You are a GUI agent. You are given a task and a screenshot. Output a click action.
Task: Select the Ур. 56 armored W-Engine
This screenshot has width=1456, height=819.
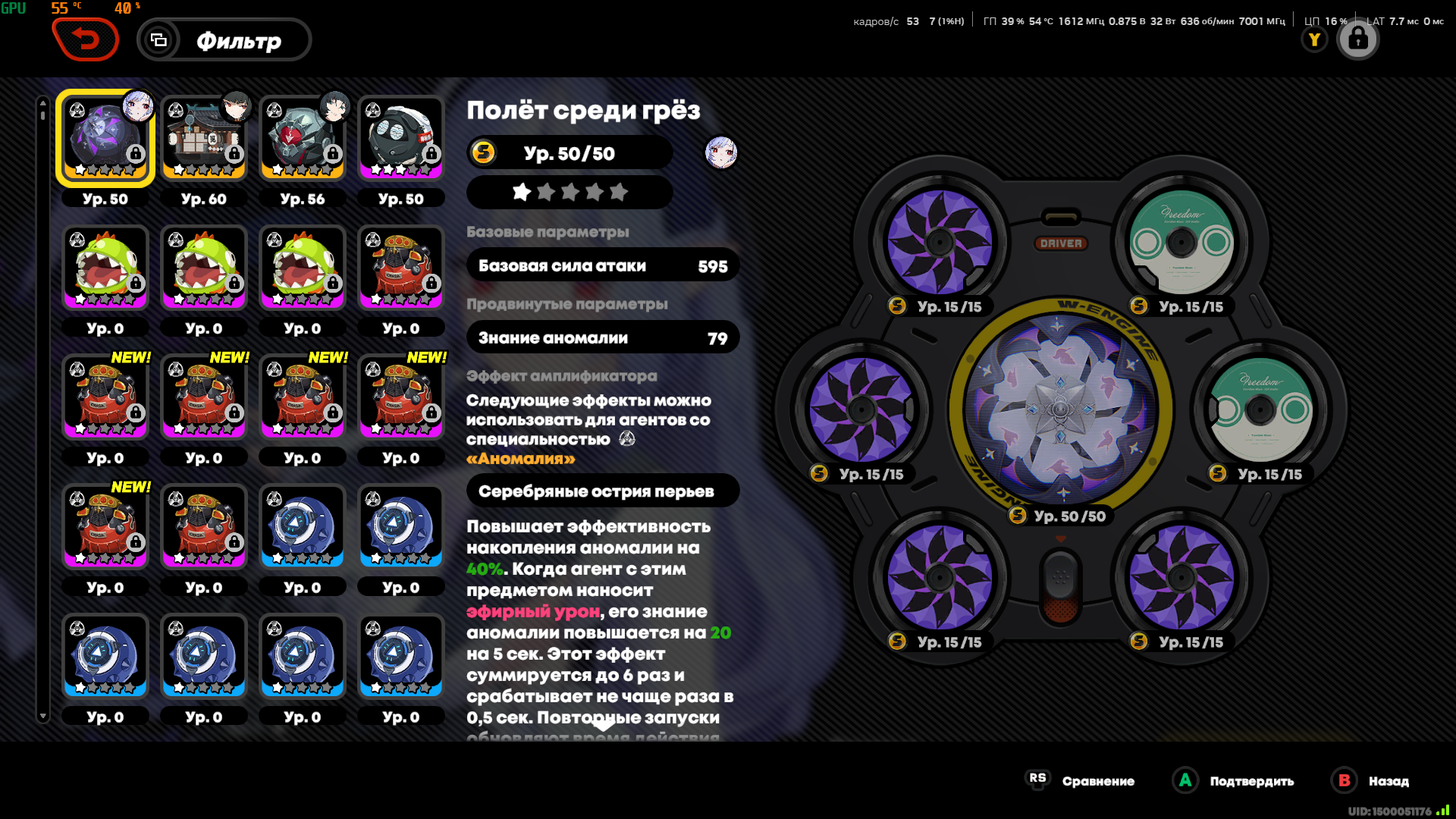[x=303, y=139]
